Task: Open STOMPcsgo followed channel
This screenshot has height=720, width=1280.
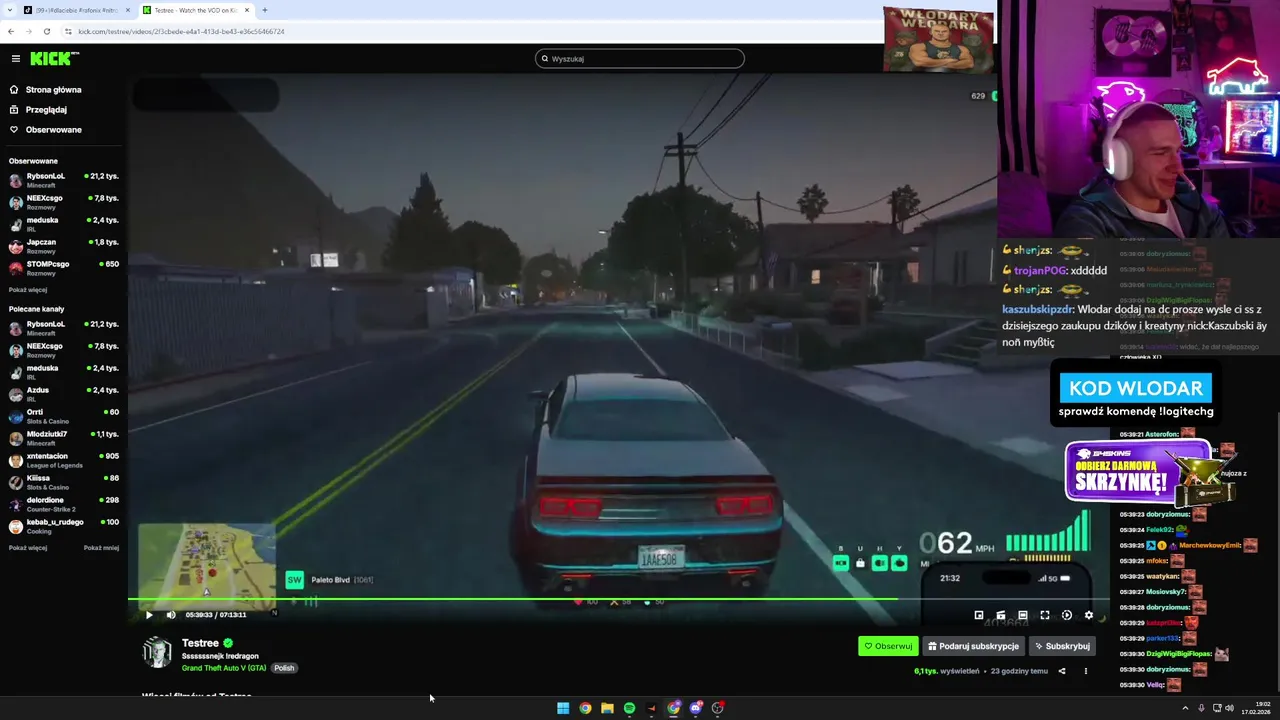Action: pyautogui.click(x=63, y=268)
